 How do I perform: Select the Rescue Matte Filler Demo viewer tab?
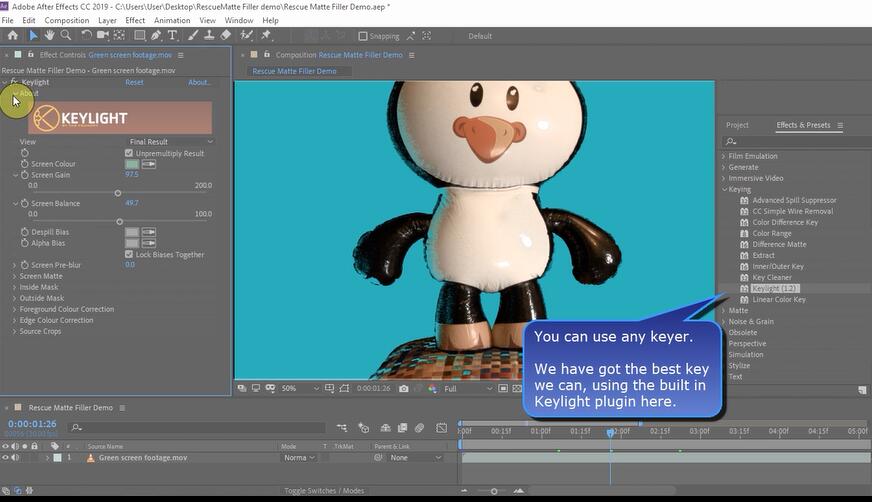point(294,71)
